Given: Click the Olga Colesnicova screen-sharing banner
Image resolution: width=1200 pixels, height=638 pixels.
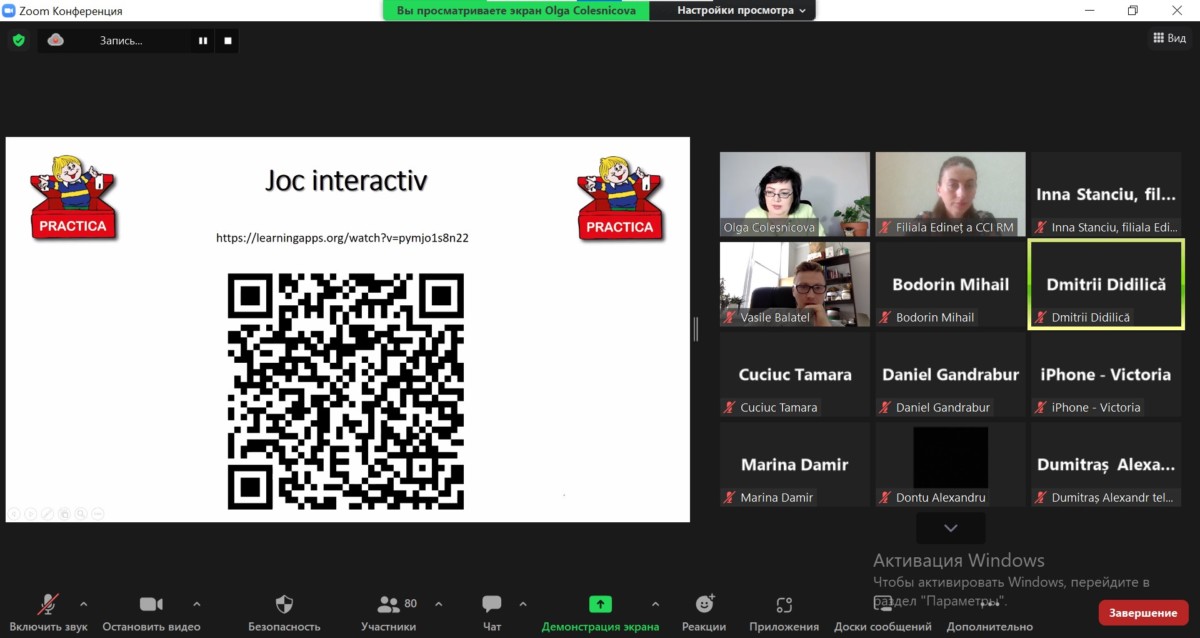Looking at the screenshot, I should click(516, 10).
